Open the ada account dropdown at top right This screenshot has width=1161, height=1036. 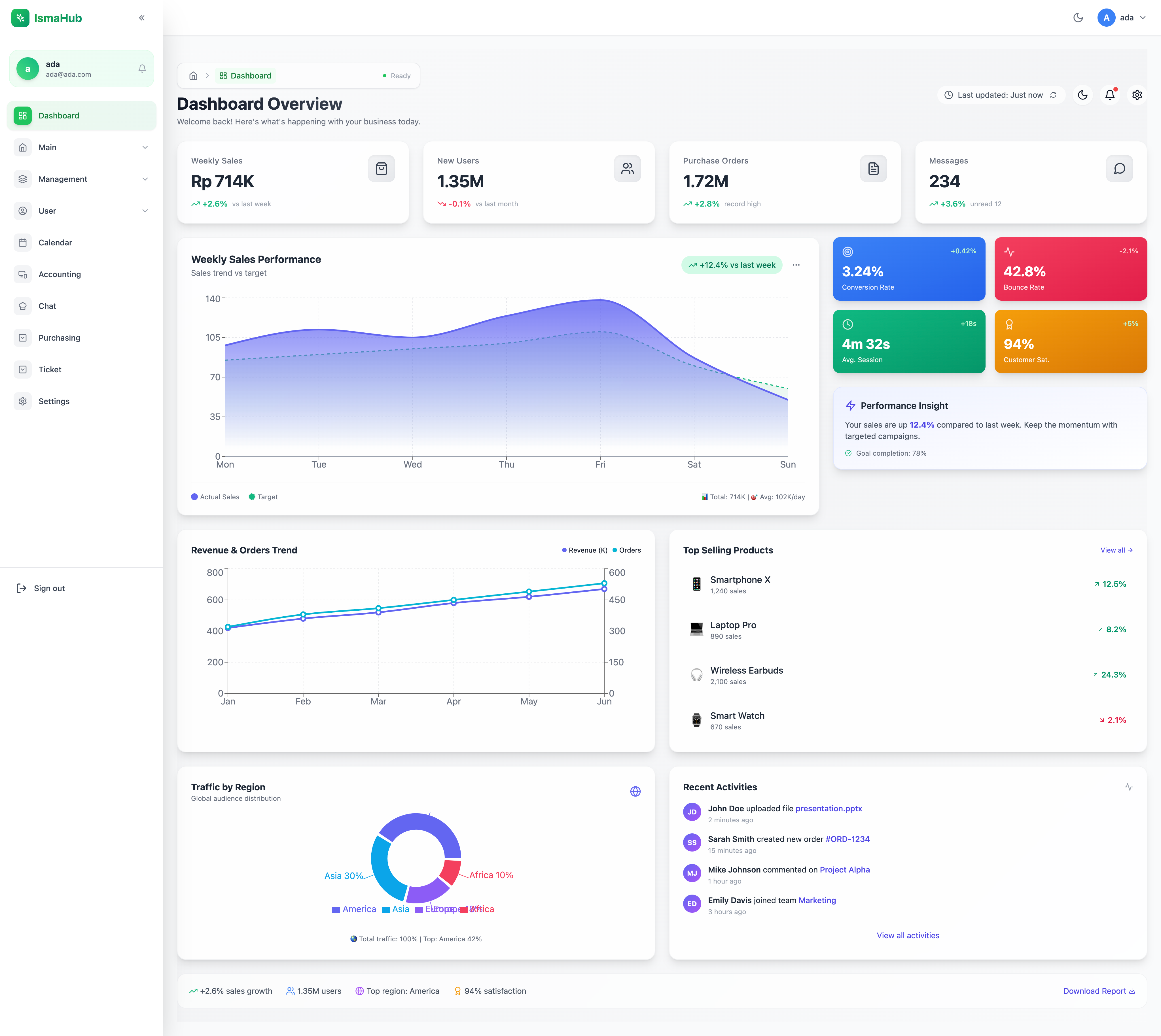[x=1121, y=18]
